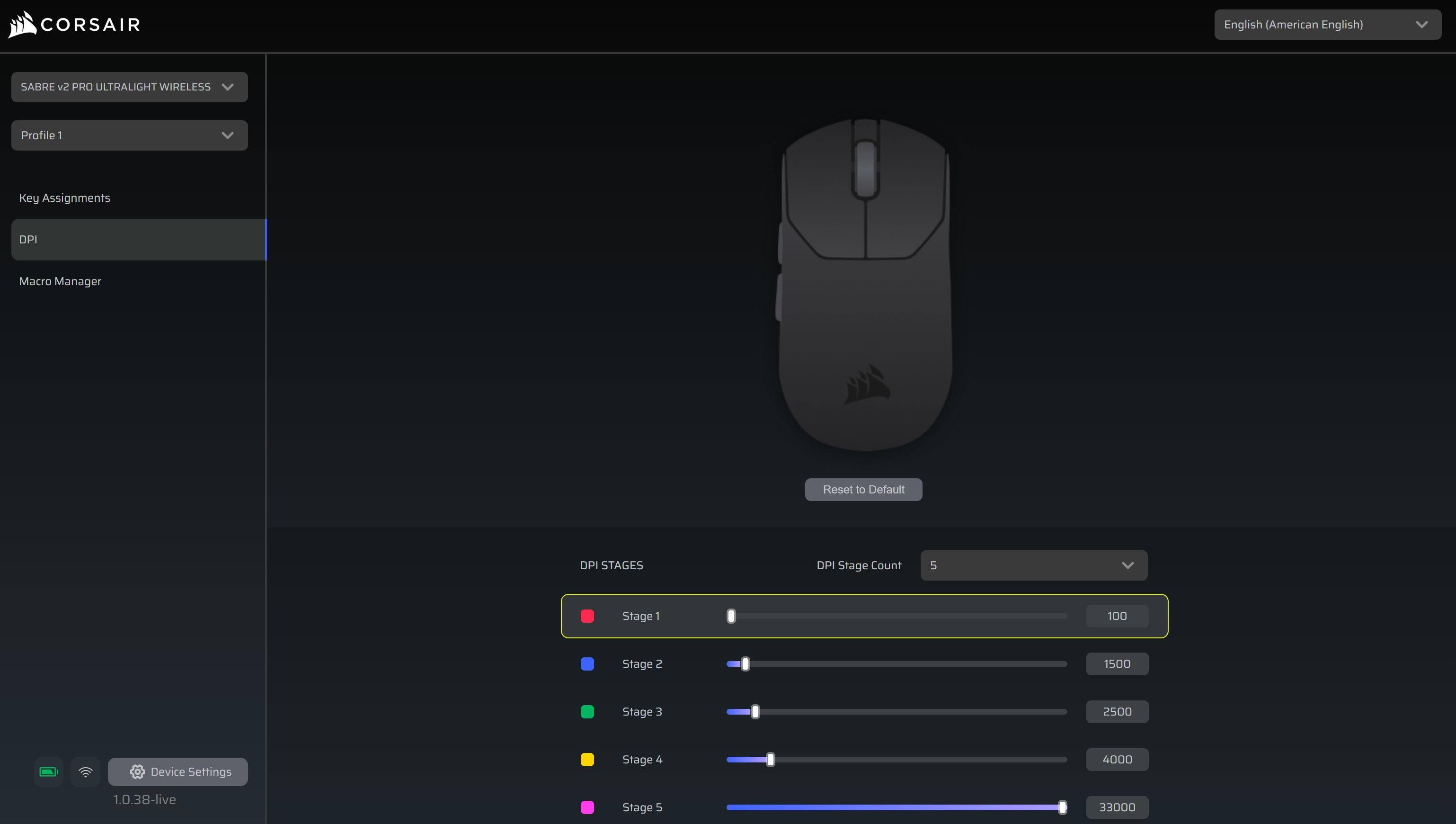Open the DPI Stage Count dropdown
The height and width of the screenshot is (824, 1456).
click(1033, 565)
